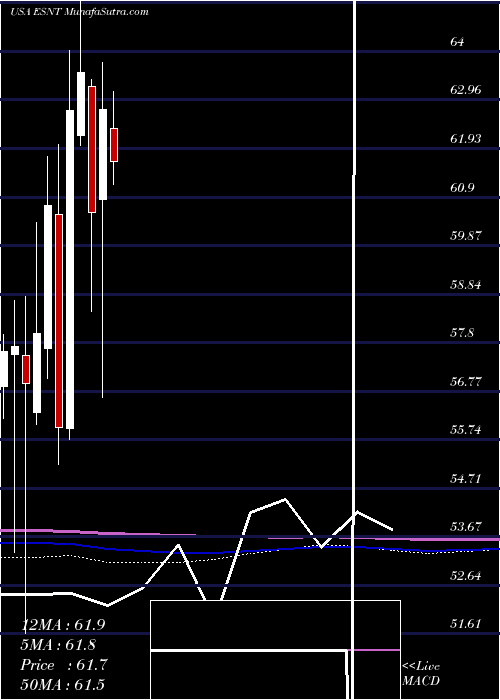Click the 12MA : 61.9 label
The image size is (500, 700).
coord(62,625)
